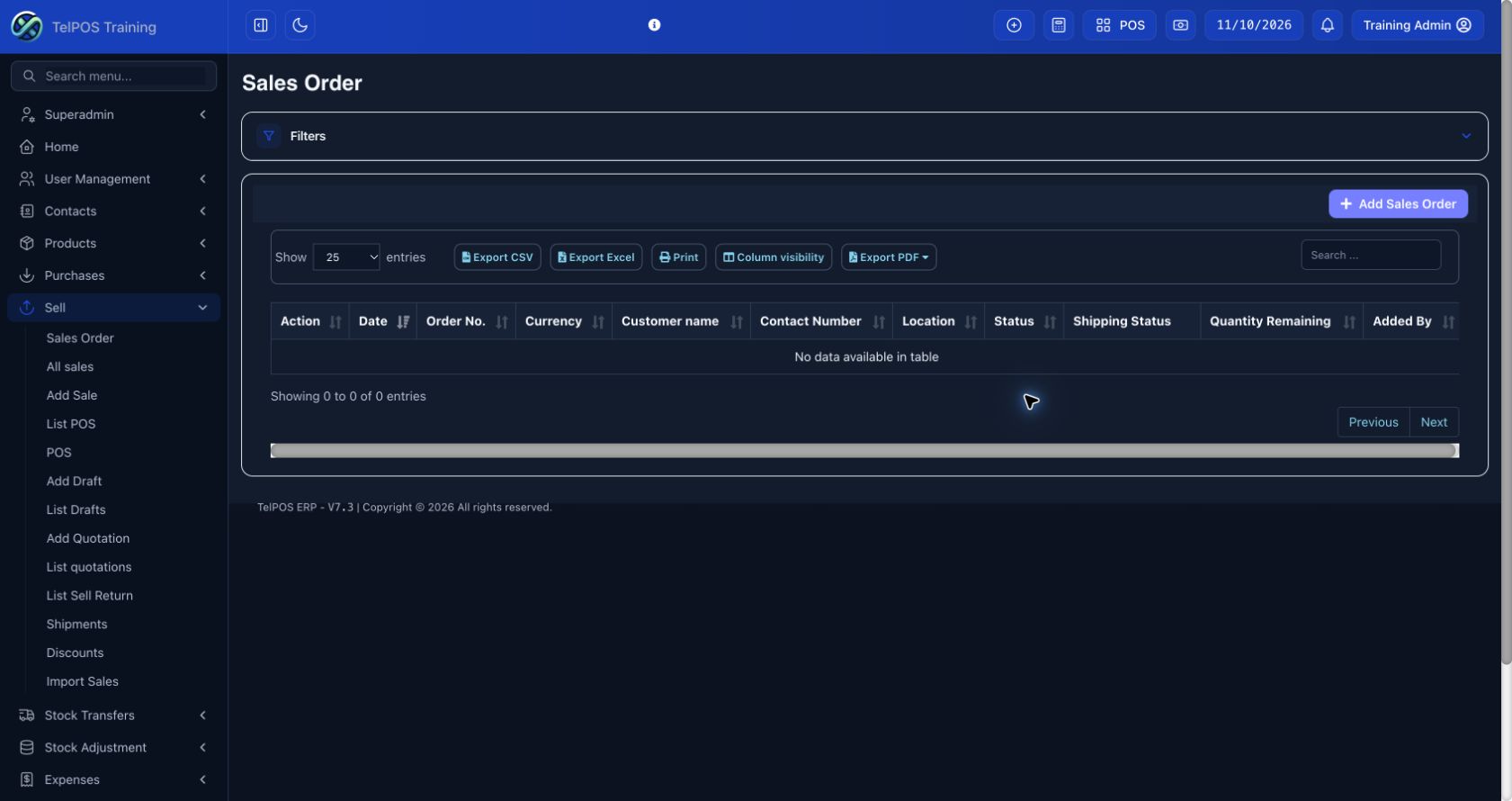
Task: Open Column visibility options
Action: 774,257
